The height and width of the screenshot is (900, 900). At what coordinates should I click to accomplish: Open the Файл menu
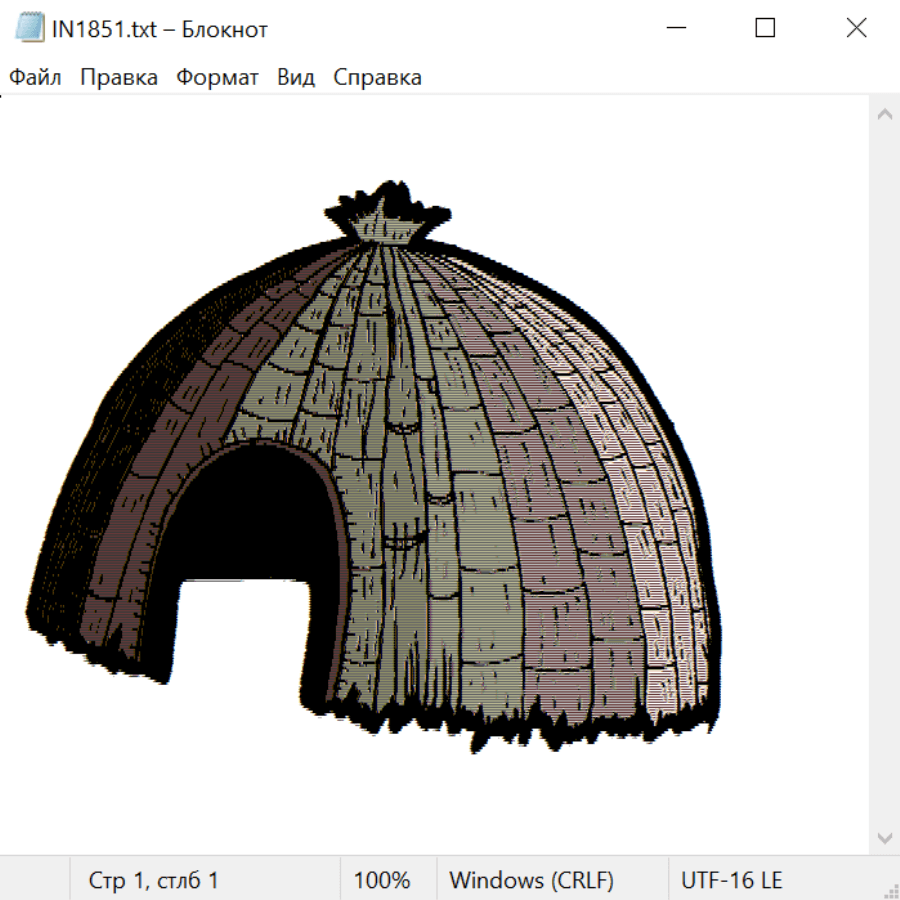(x=36, y=78)
